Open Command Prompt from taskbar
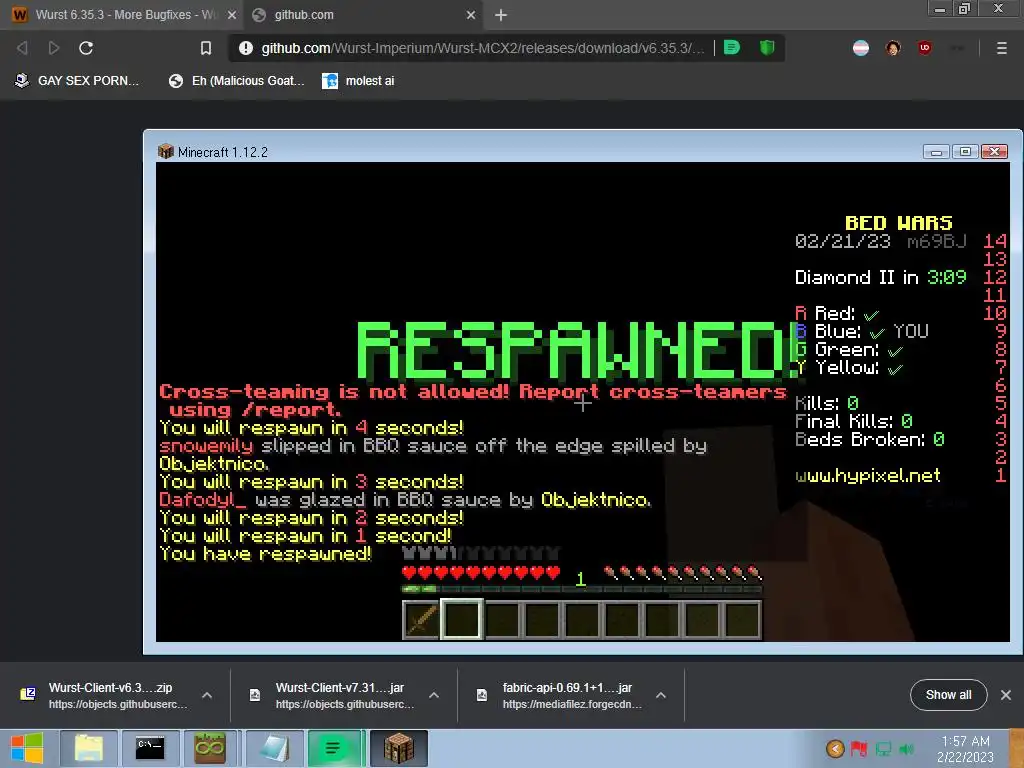Screen dimensions: 1024x768 click(150, 748)
